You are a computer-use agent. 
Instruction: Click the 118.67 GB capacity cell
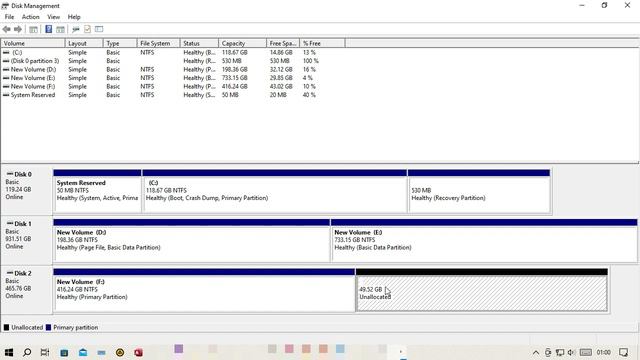click(x=235, y=53)
